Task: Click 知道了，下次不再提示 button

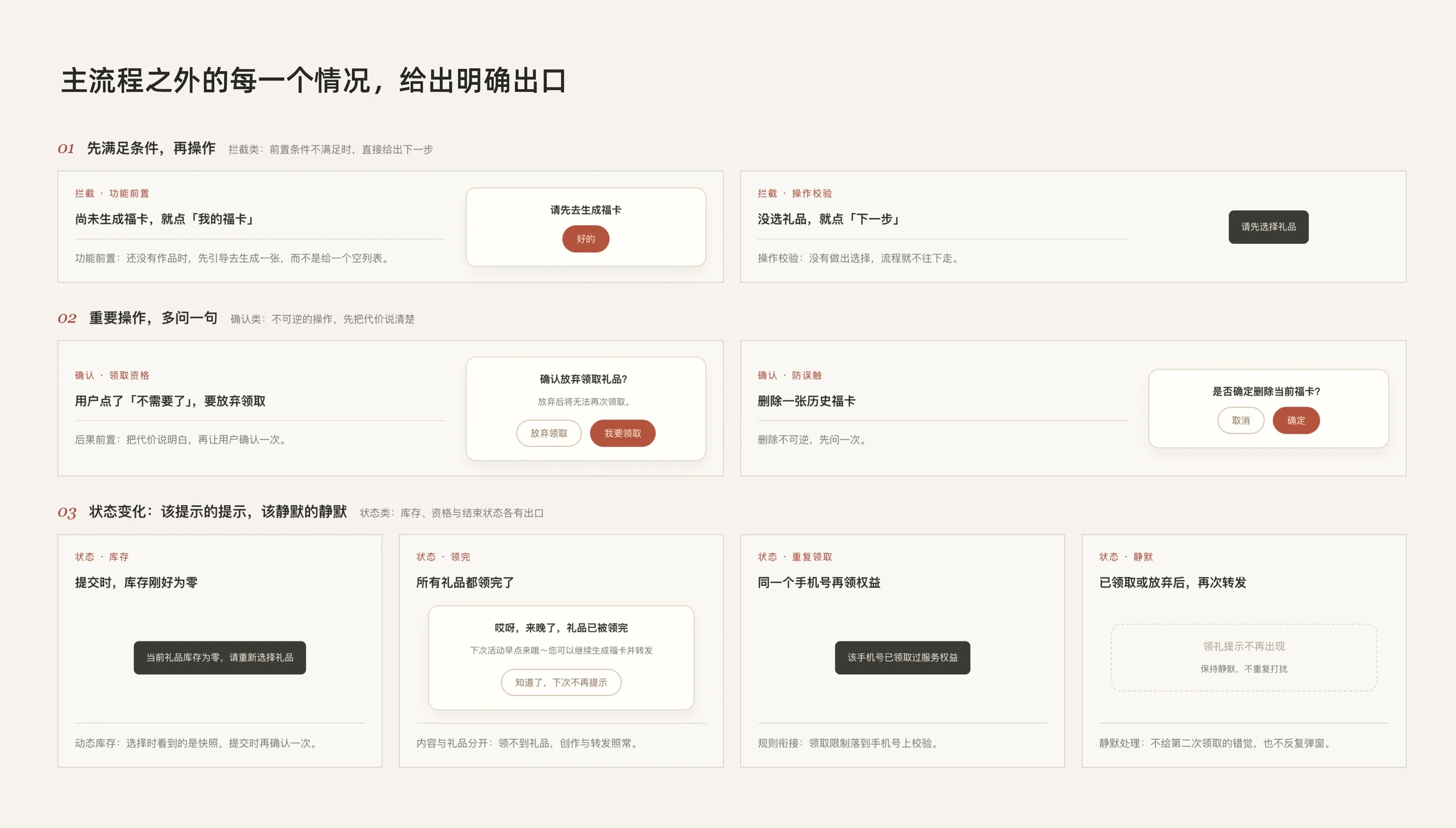Action: pos(561,682)
